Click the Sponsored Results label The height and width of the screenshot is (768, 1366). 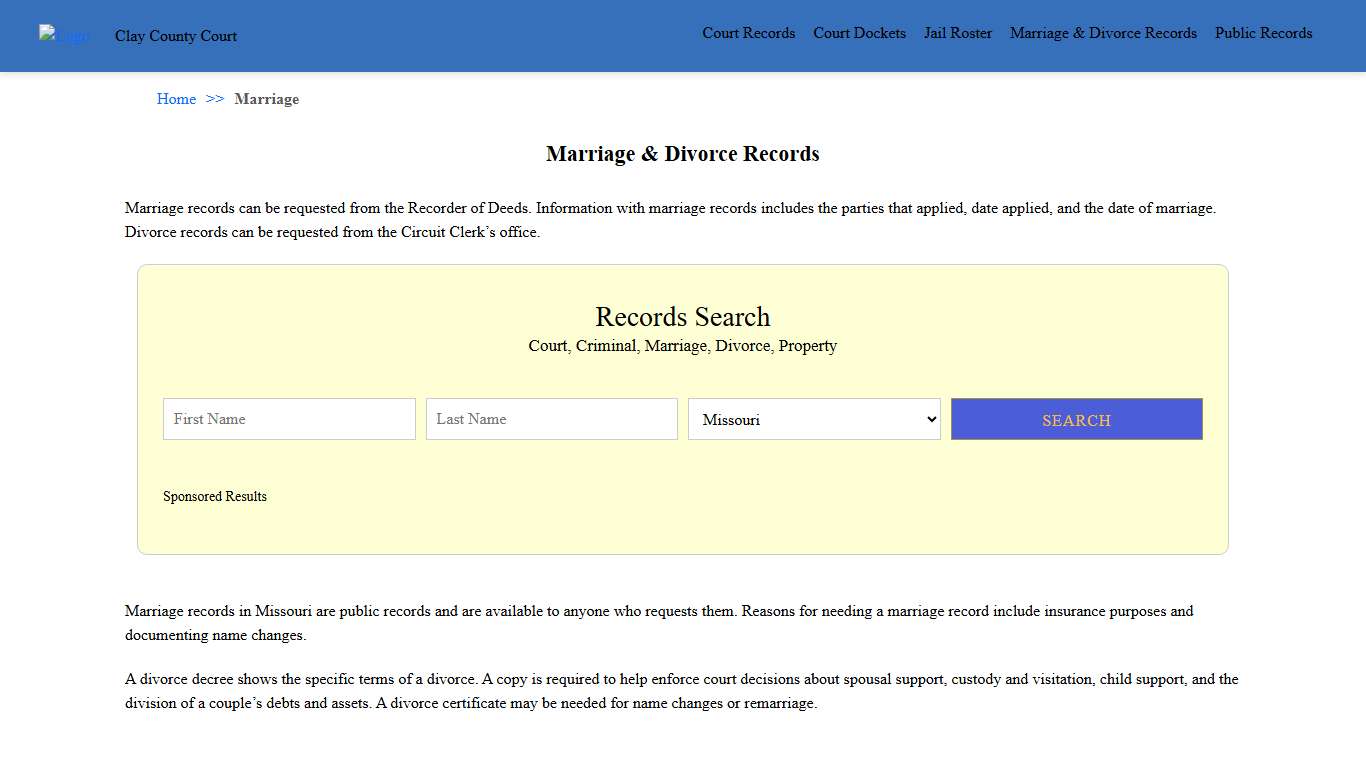coord(215,496)
